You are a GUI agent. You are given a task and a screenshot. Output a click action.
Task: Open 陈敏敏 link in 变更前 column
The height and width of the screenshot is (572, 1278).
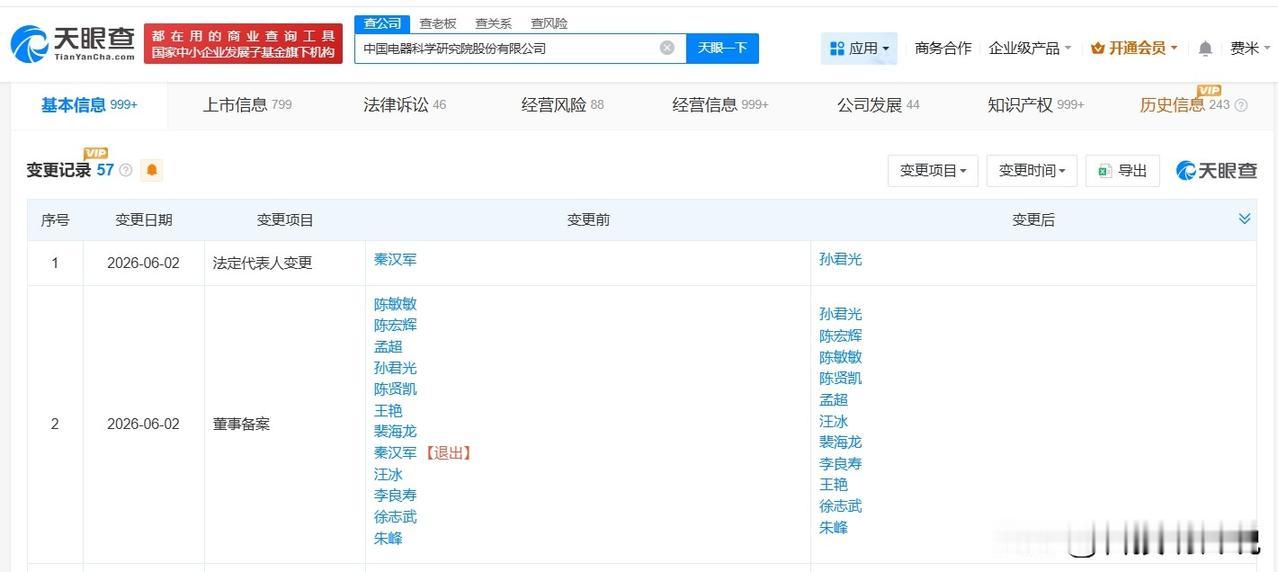click(395, 304)
